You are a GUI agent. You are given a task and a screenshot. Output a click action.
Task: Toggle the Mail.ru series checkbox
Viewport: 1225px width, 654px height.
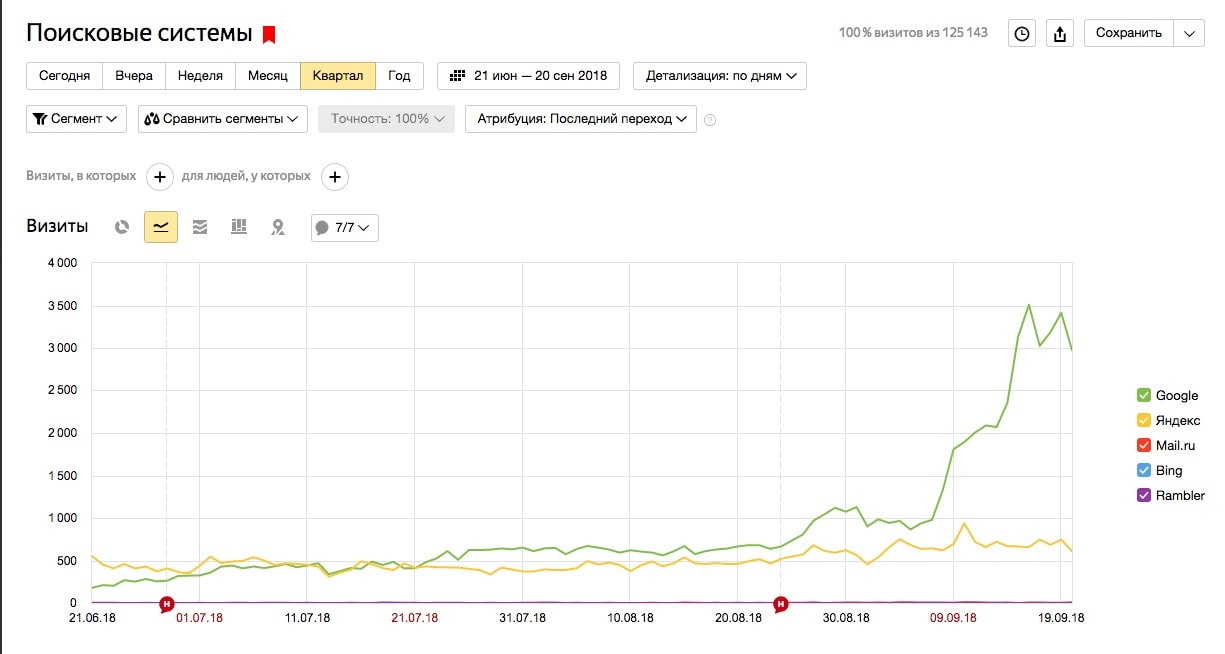click(1144, 445)
